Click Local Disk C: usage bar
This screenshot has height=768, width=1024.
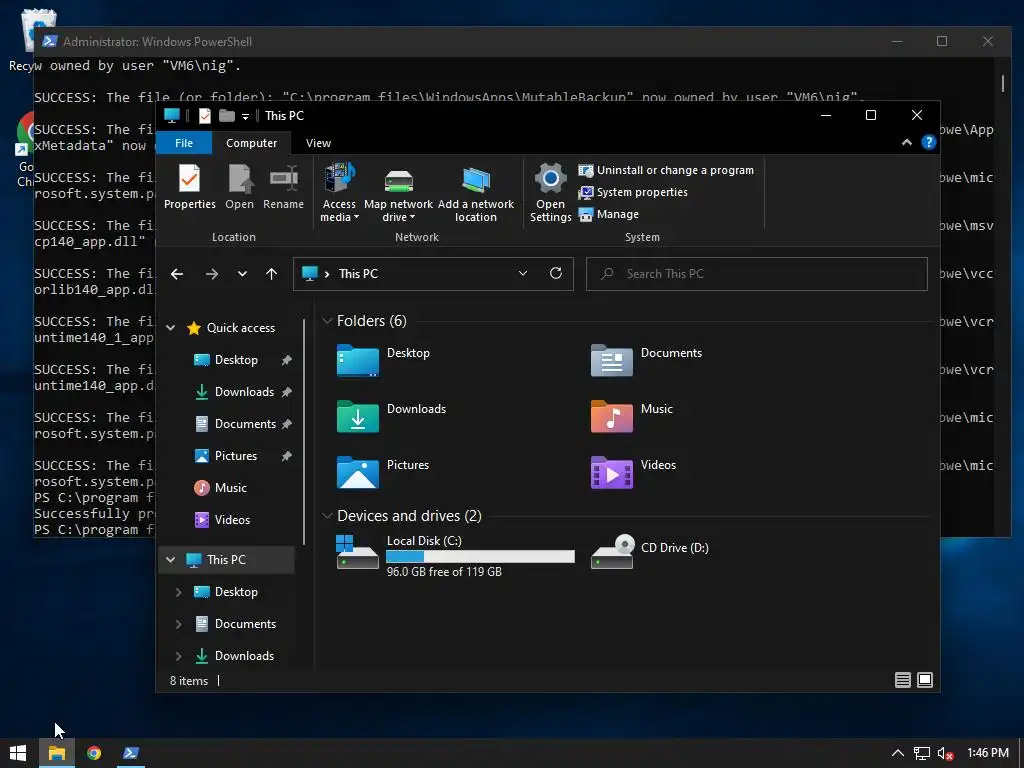pos(481,556)
